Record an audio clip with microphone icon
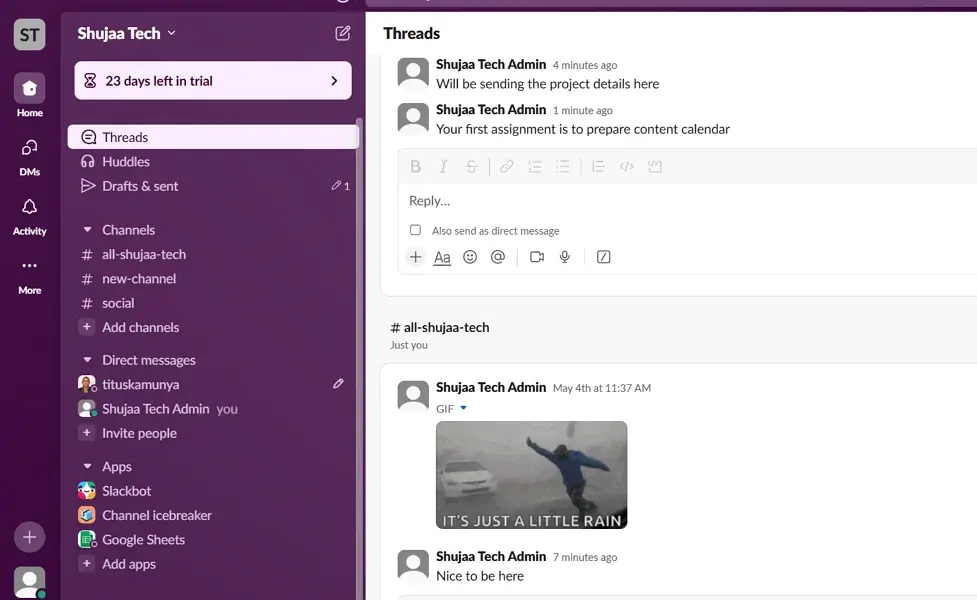Viewport: 977px width, 600px height. pos(565,257)
